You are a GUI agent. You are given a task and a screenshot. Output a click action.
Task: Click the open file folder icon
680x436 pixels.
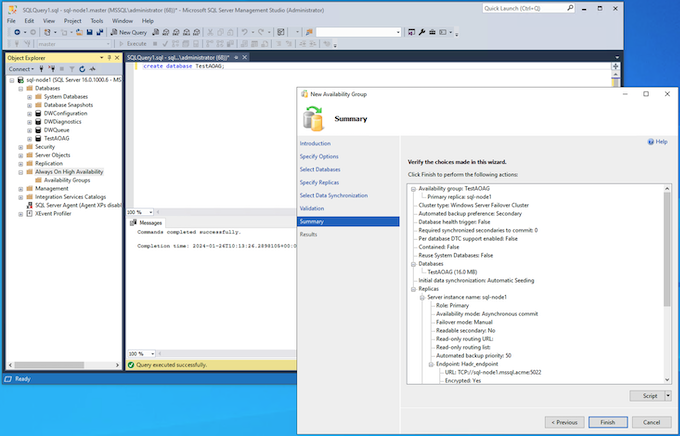79,32
